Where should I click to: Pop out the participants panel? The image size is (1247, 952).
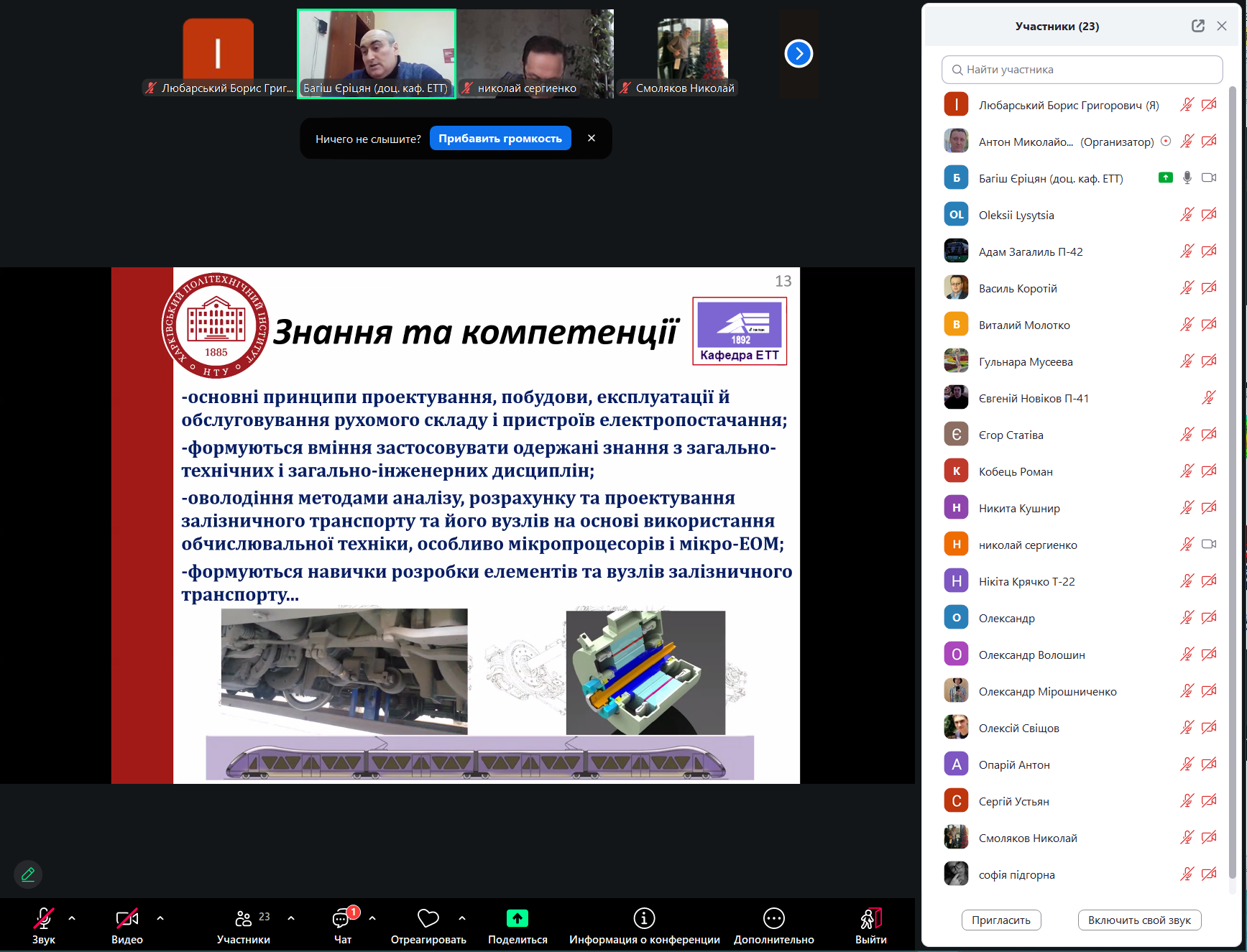1198,26
